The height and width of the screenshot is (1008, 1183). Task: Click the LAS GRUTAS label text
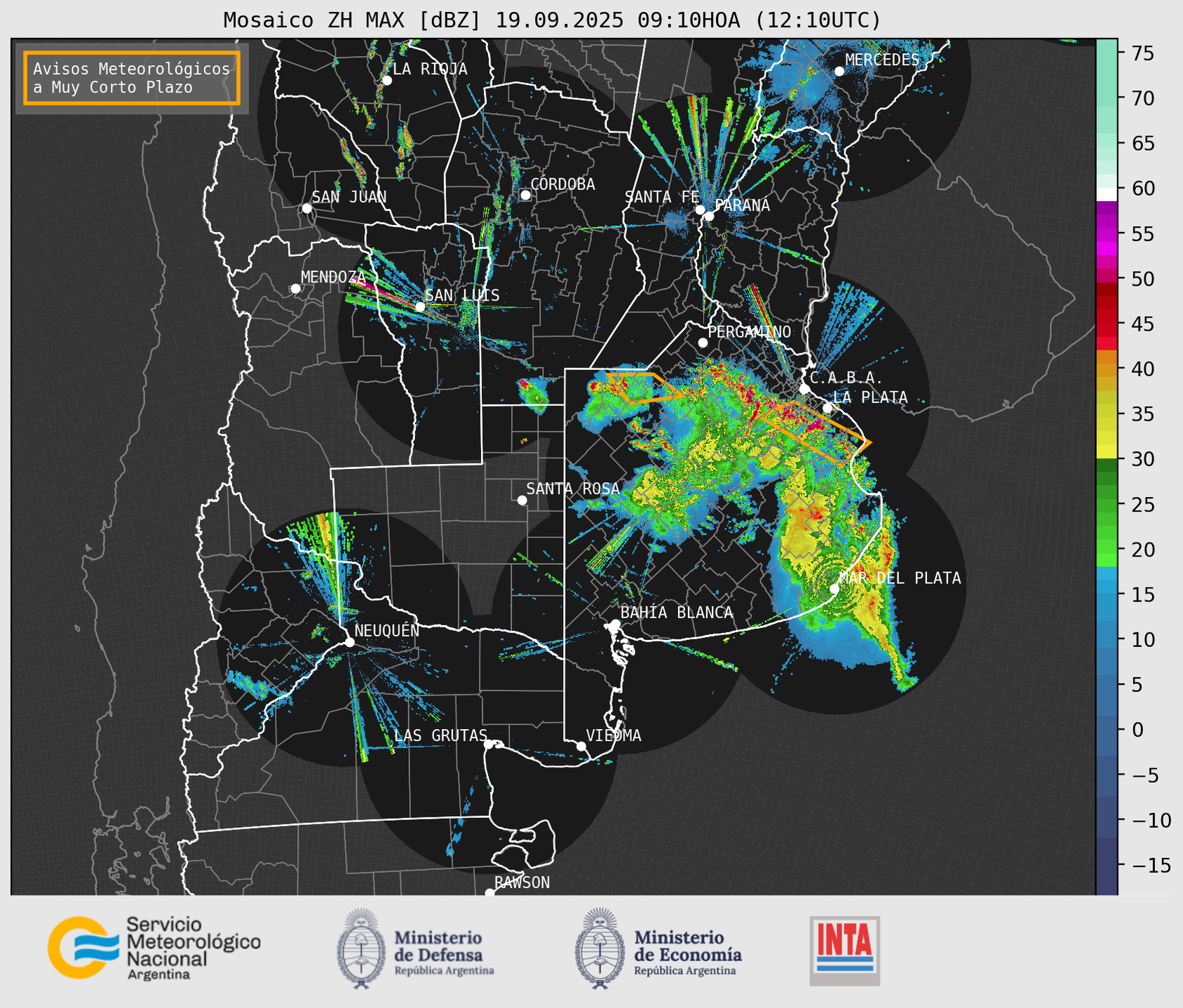tap(440, 735)
